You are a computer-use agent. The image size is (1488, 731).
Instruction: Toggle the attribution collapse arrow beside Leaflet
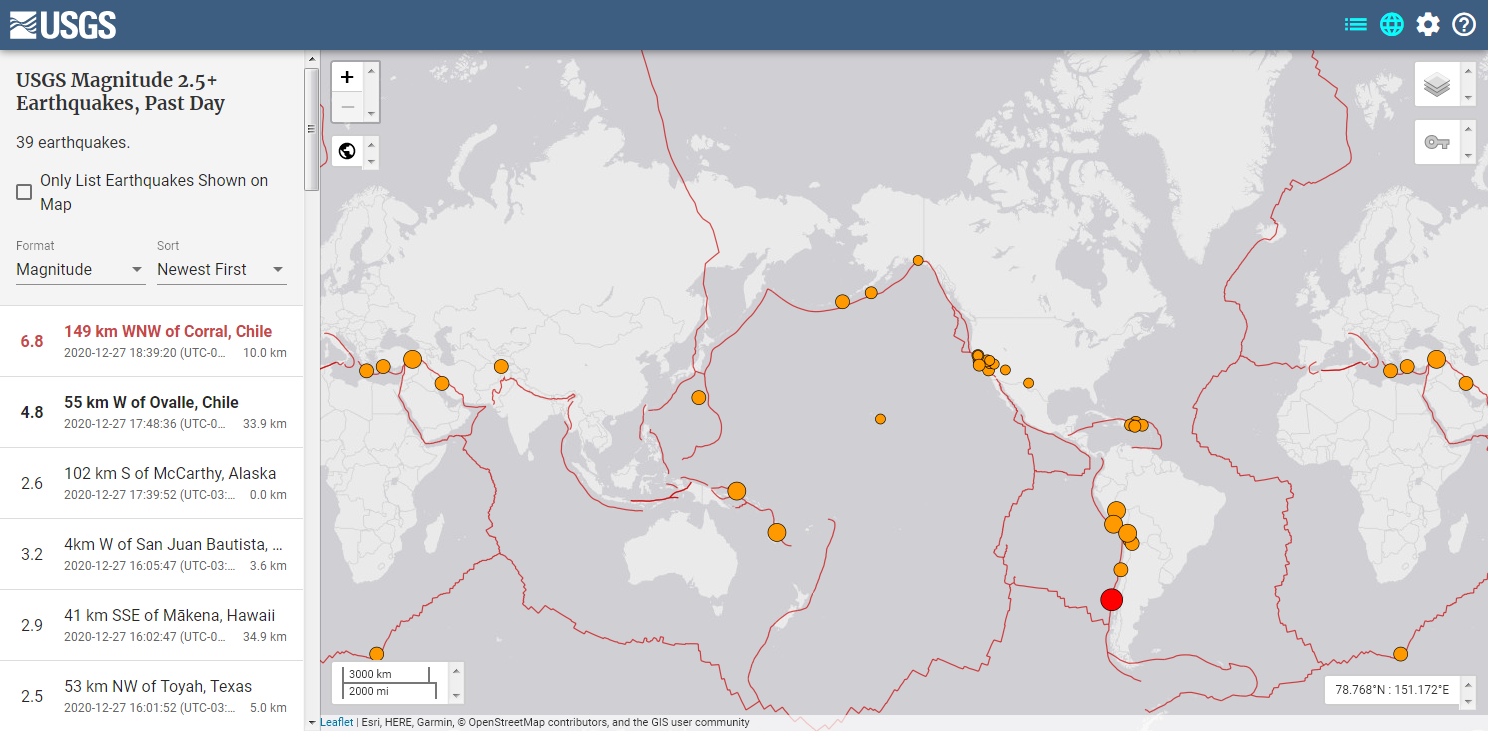[x=312, y=723]
